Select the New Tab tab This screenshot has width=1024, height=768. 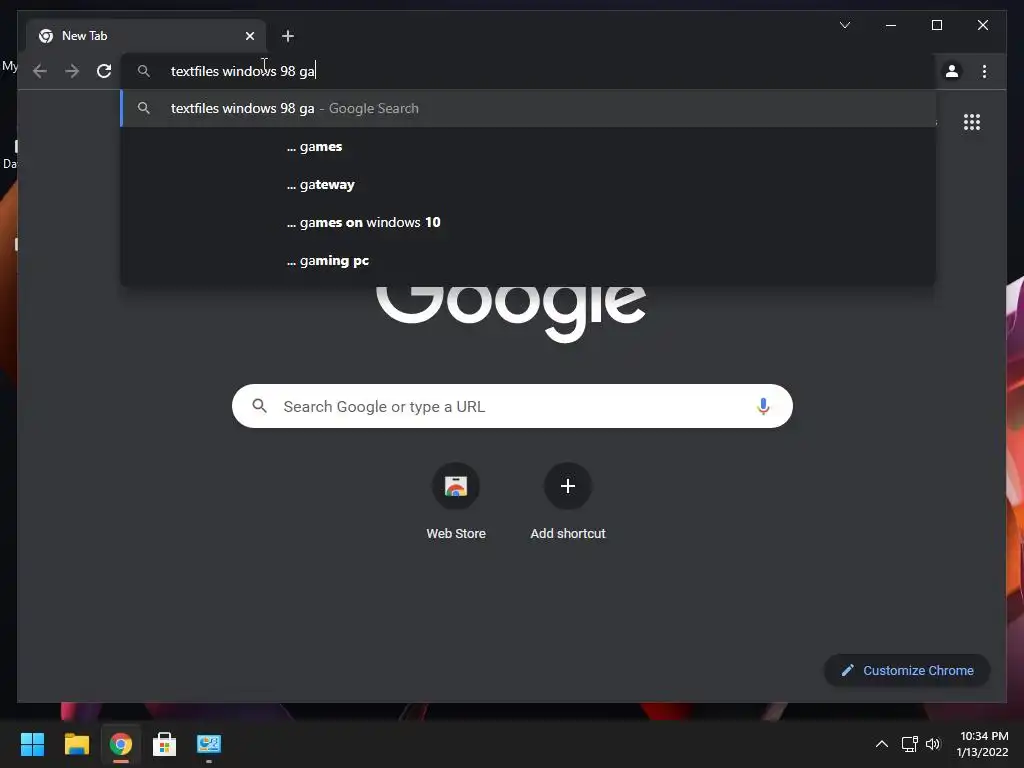click(x=146, y=36)
